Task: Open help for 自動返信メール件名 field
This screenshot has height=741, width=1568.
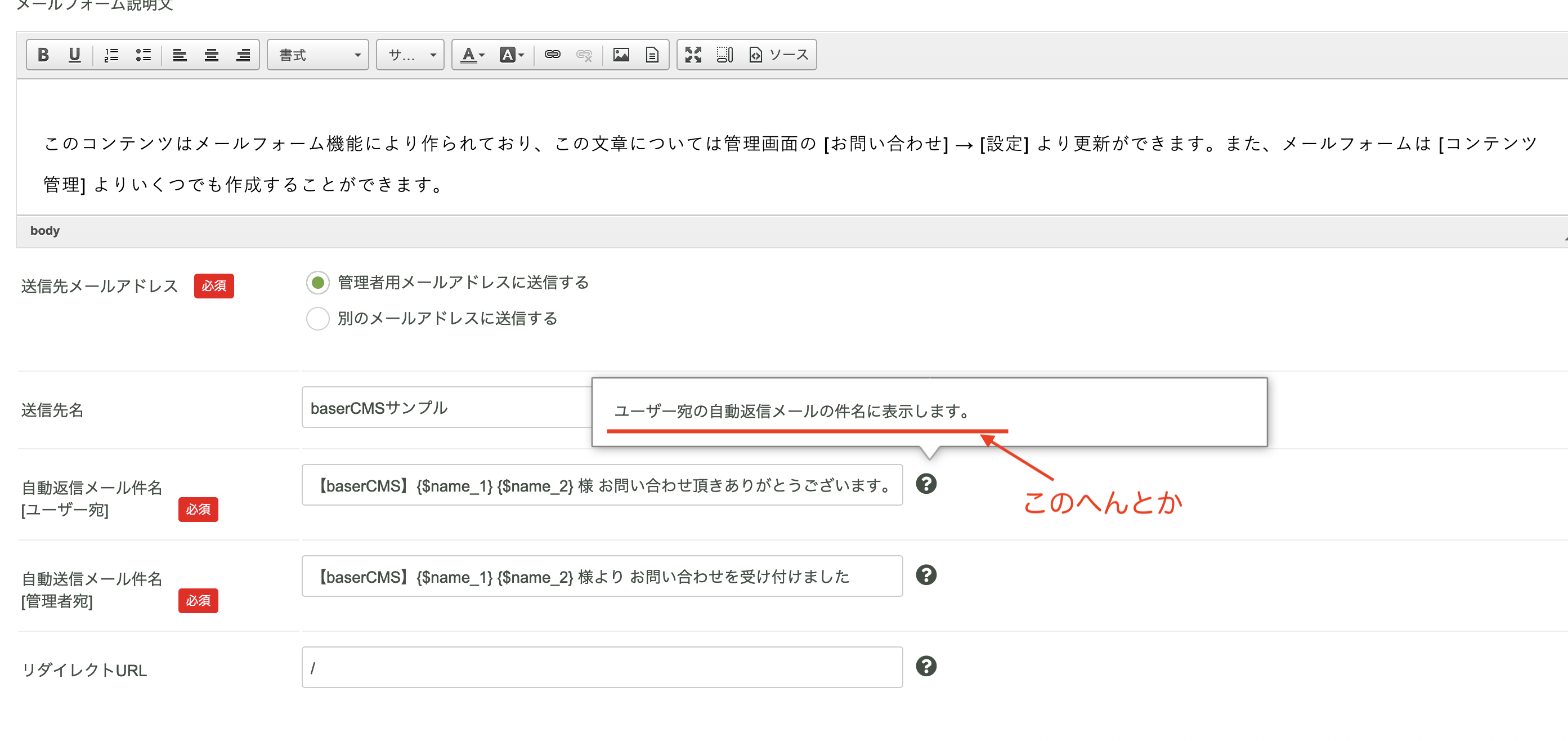Action: click(927, 484)
